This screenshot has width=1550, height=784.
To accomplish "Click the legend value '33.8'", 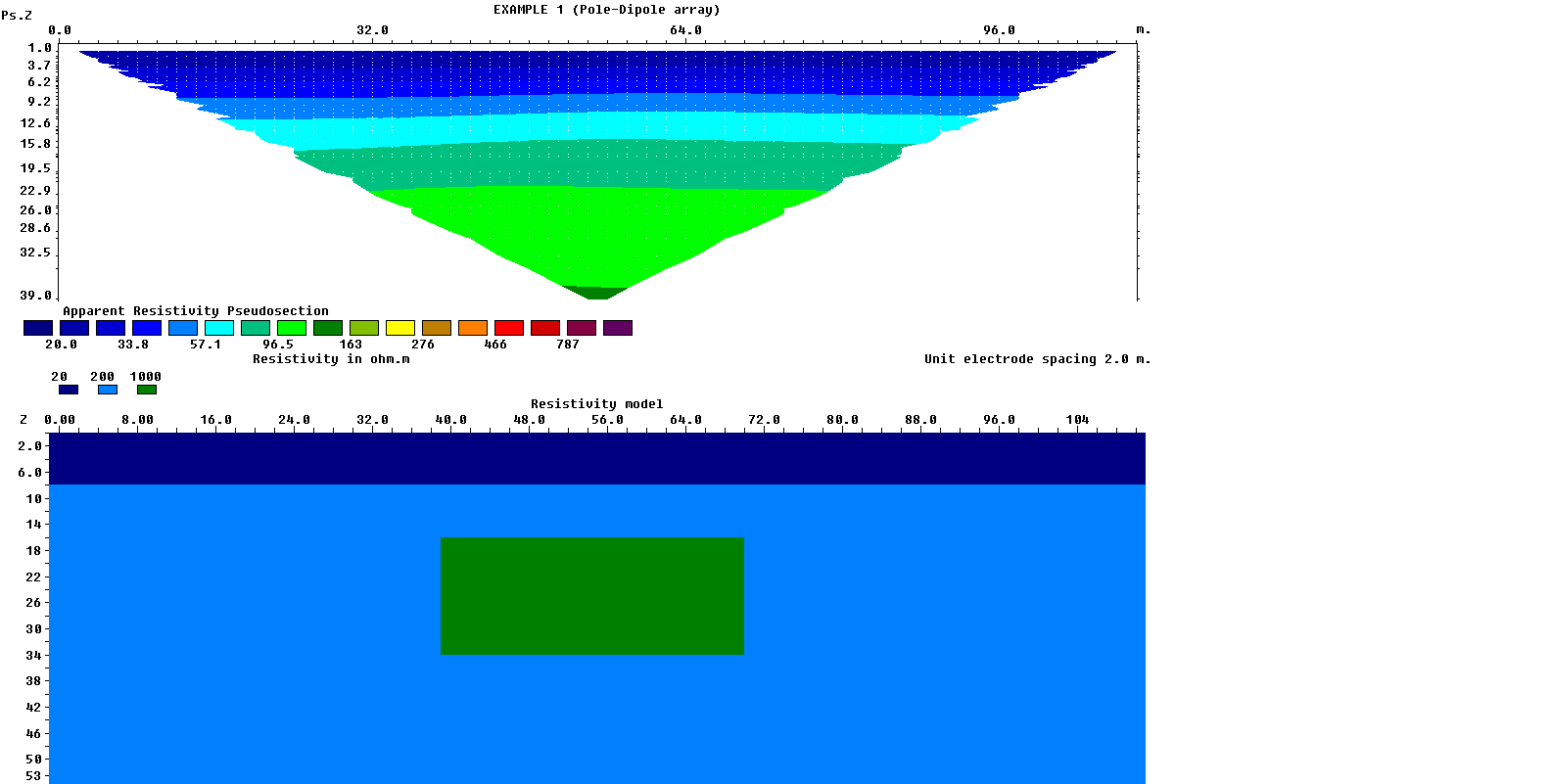I will pyautogui.click(x=133, y=345).
